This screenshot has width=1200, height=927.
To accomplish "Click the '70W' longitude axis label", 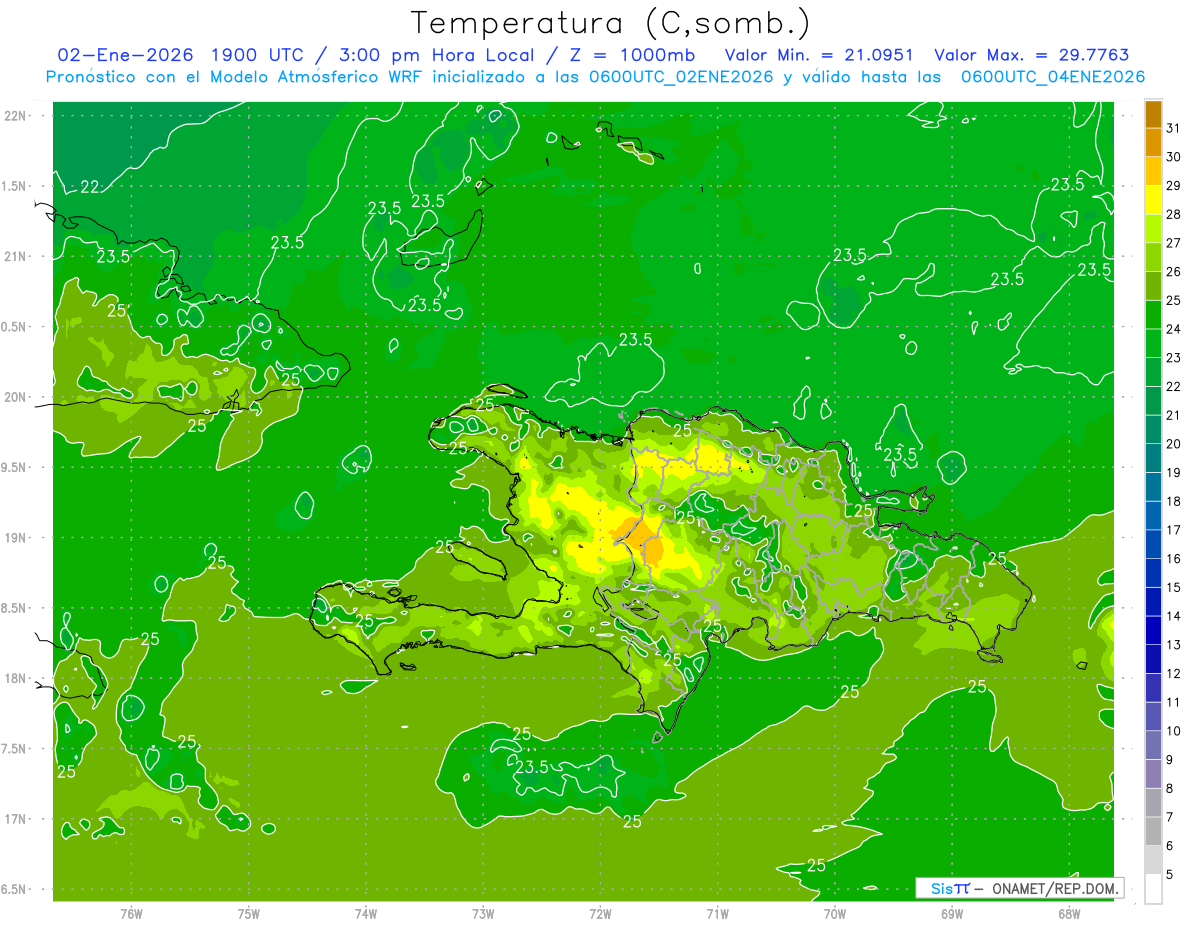I will click(835, 913).
